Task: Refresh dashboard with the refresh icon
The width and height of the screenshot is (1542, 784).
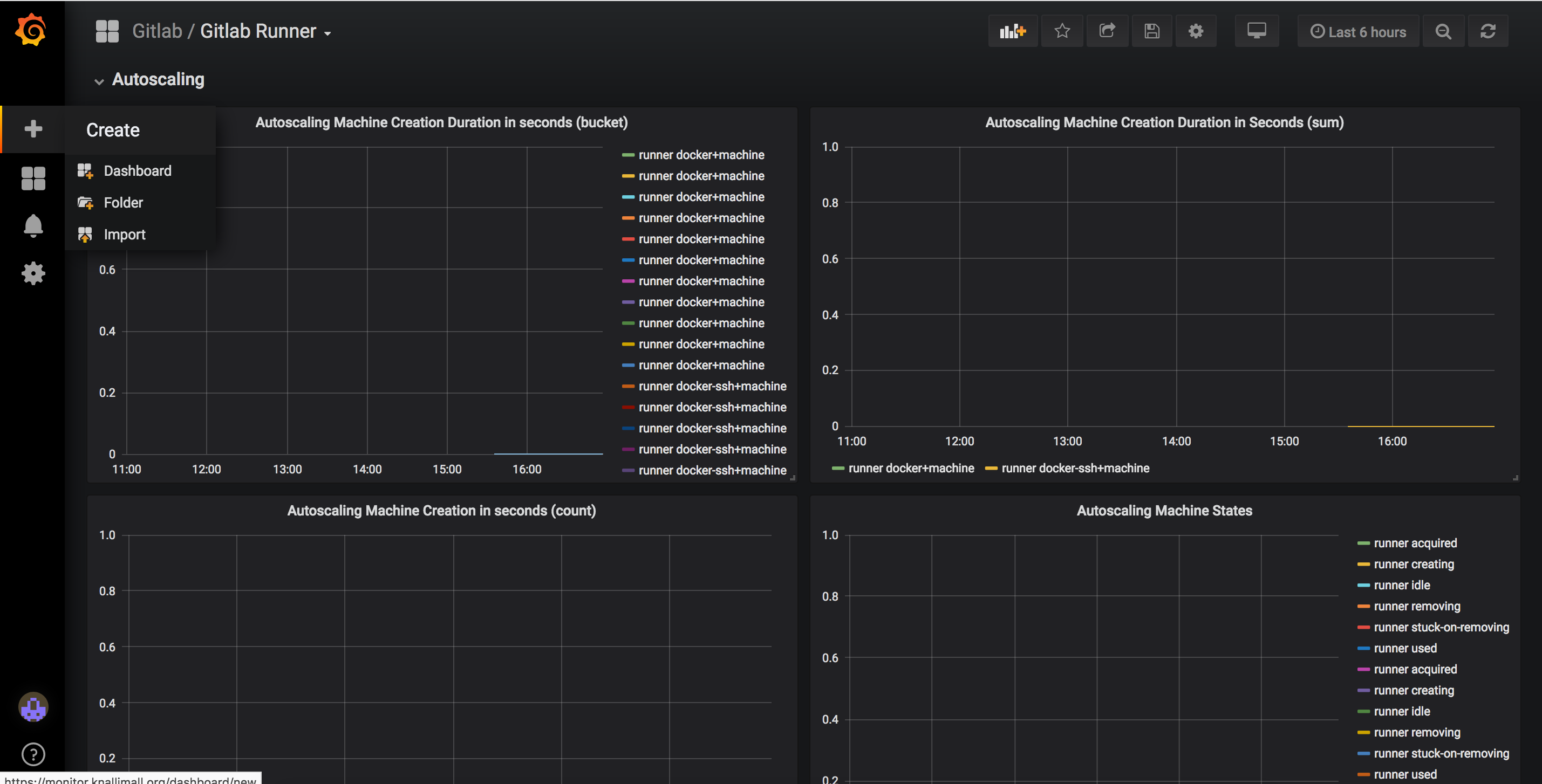Action: pos(1488,31)
